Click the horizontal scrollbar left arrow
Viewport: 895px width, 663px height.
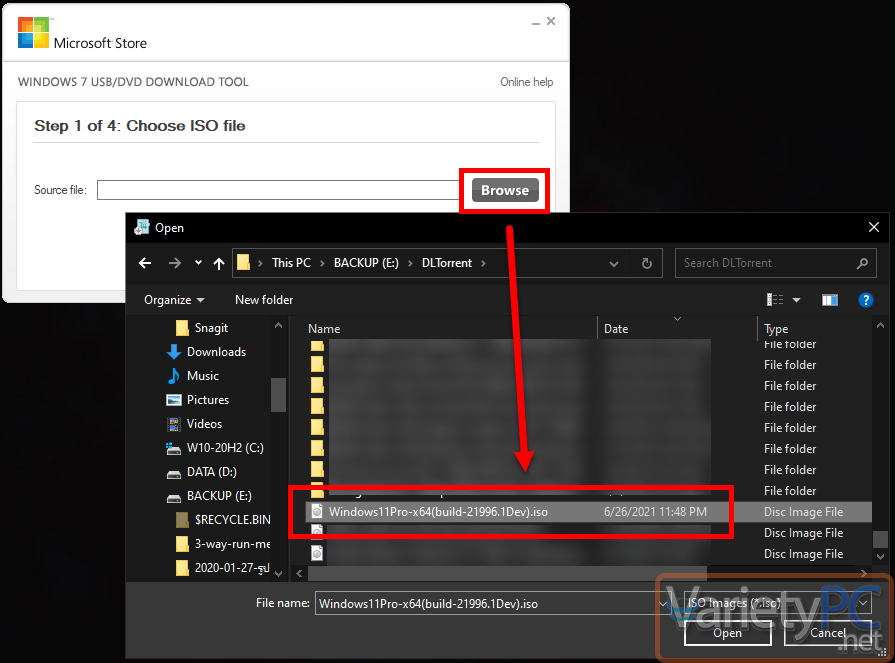[299, 573]
